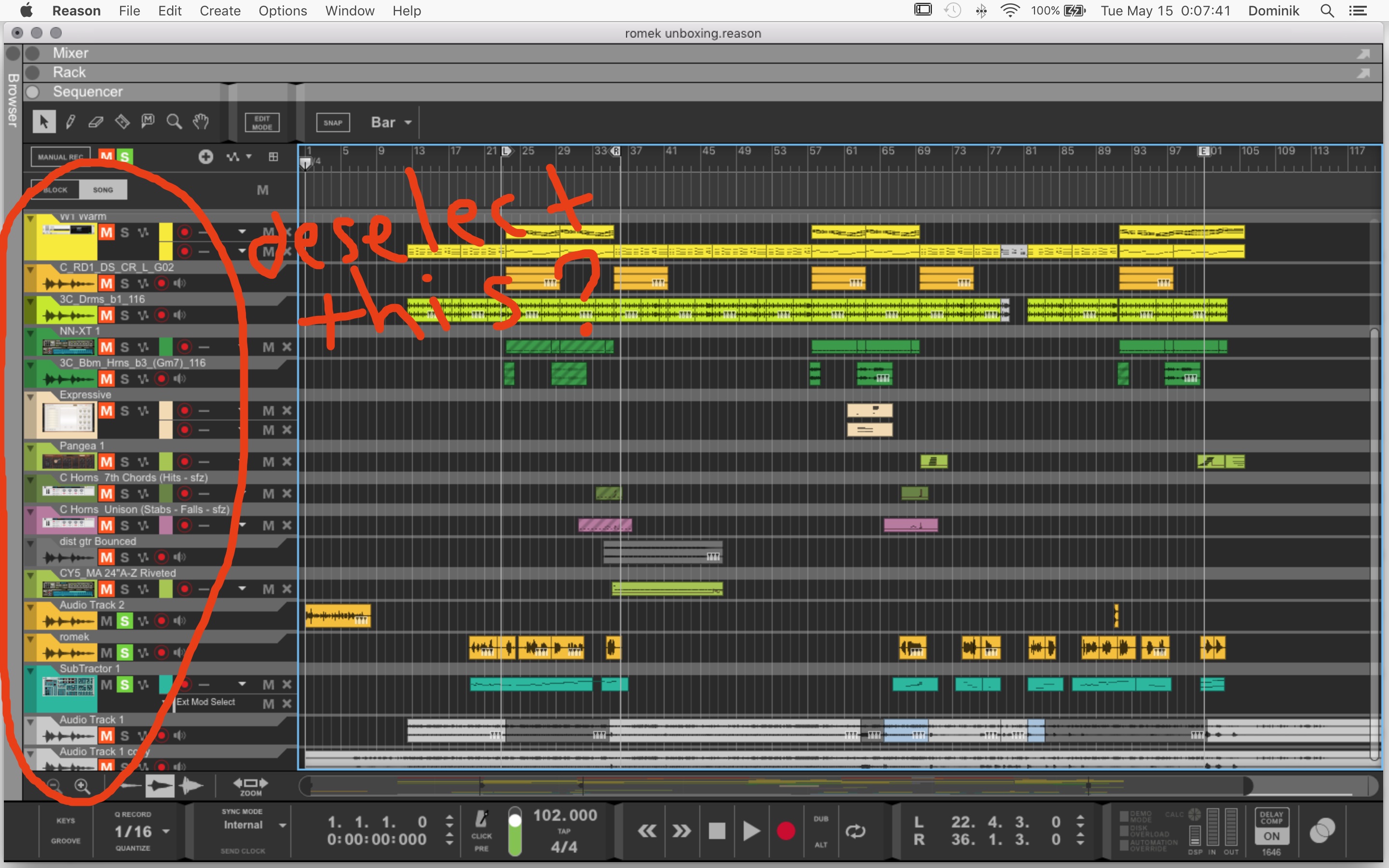Open the Notification Center icon
1389x868 pixels.
click(x=1358, y=11)
